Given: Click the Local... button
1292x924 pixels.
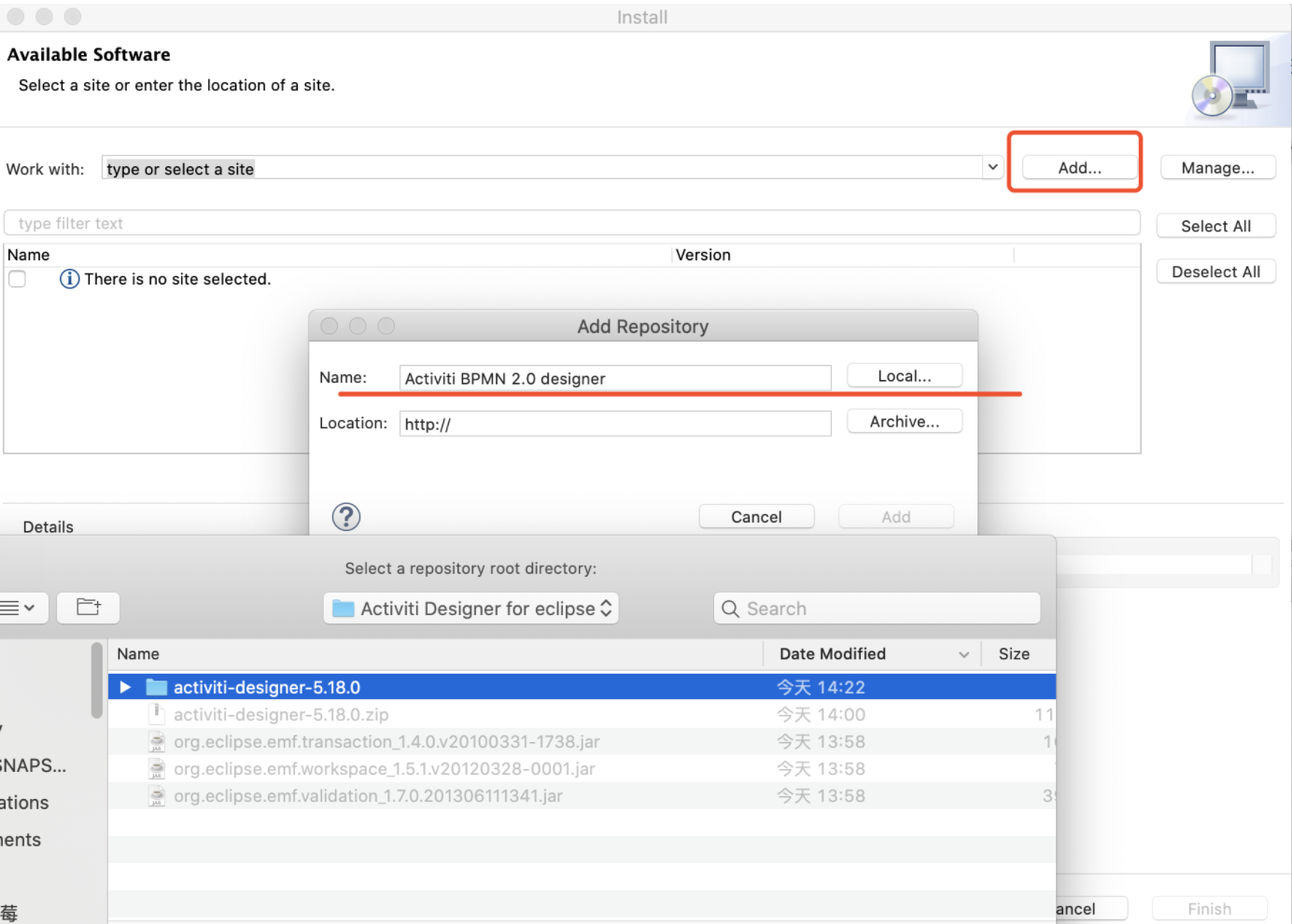Looking at the screenshot, I should pos(904,376).
